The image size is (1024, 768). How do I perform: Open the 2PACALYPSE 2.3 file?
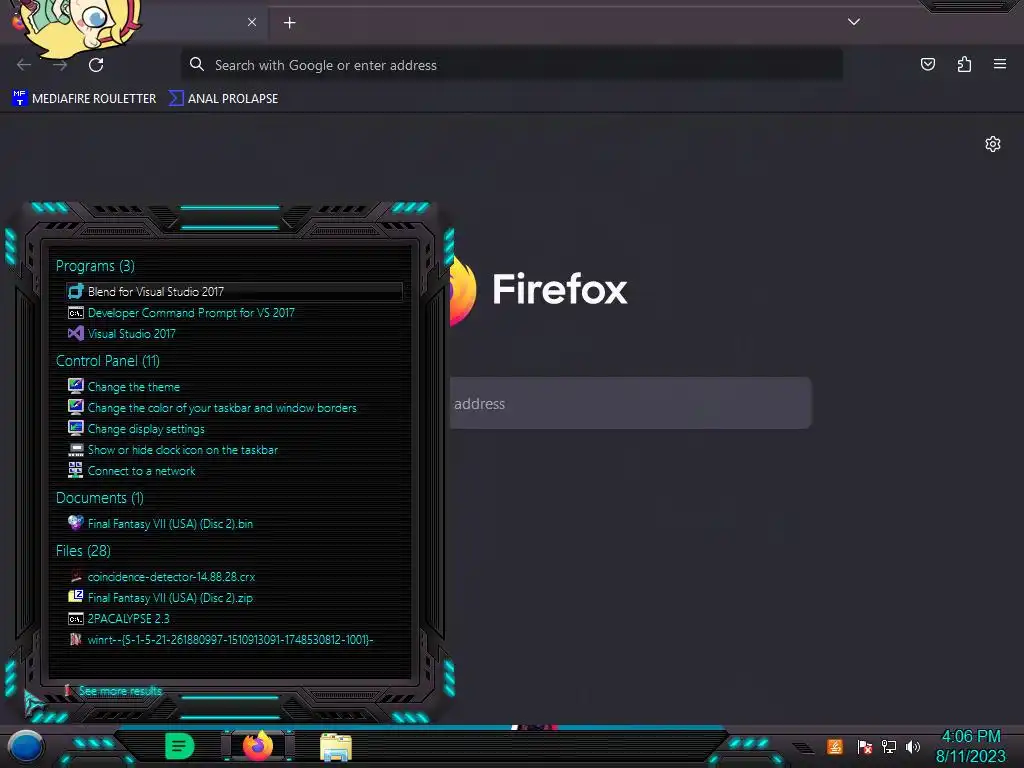click(129, 618)
